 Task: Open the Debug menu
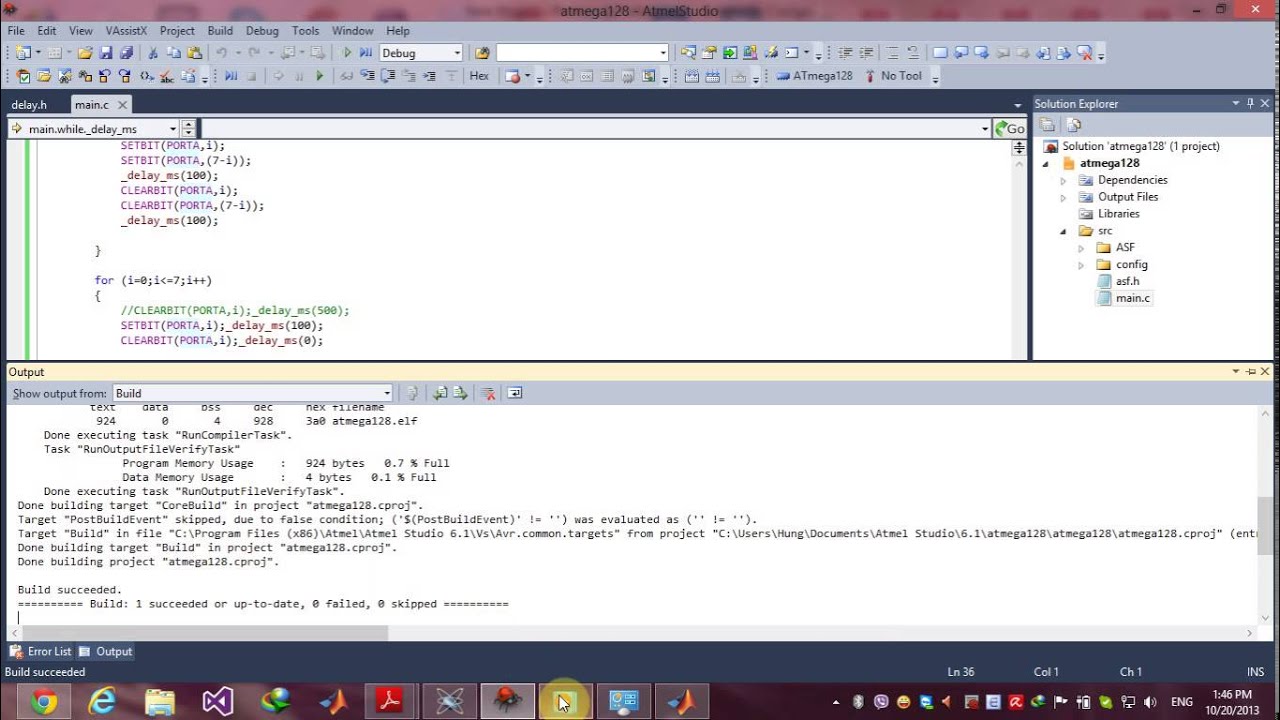click(x=262, y=31)
